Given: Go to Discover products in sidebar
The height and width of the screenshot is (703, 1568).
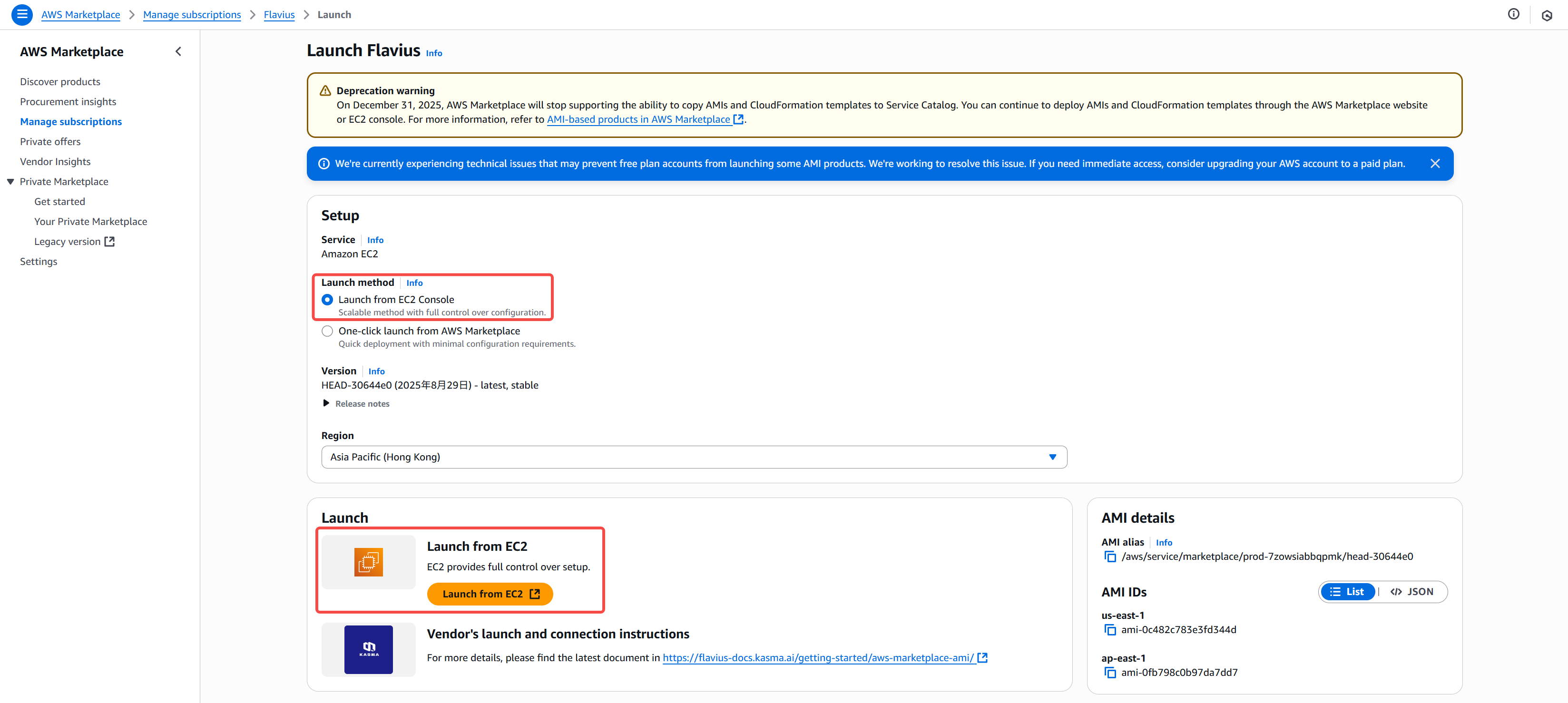Looking at the screenshot, I should coord(60,81).
